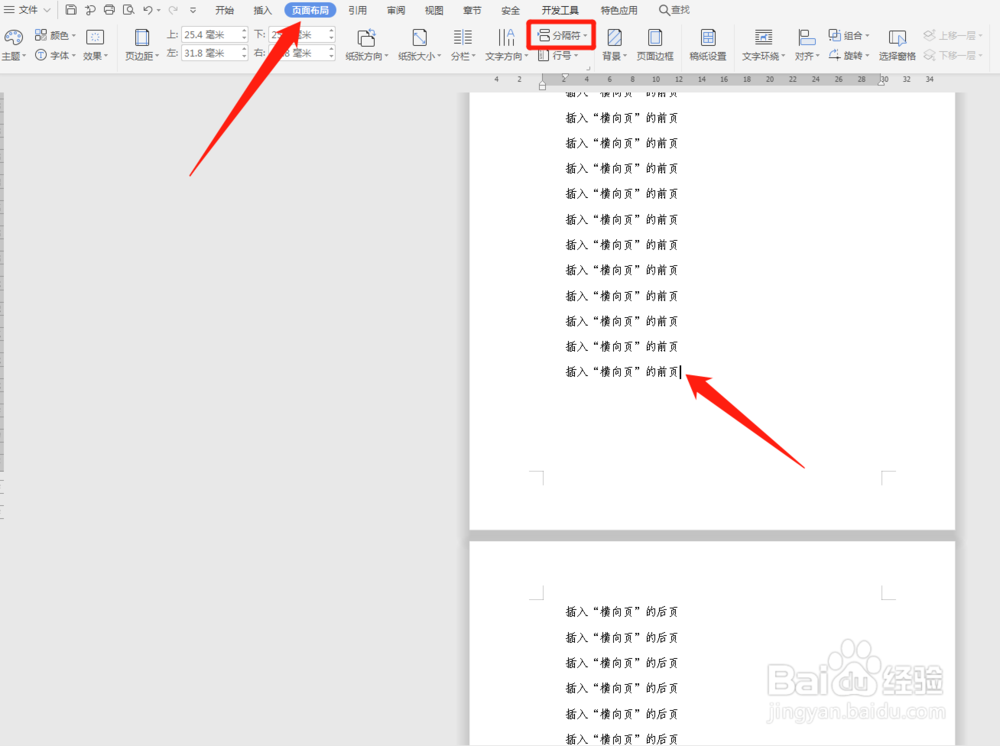The height and width of the screenshot is (746, 1000).
Task: Open the 章节 tab
Action: tap(472, 10)
